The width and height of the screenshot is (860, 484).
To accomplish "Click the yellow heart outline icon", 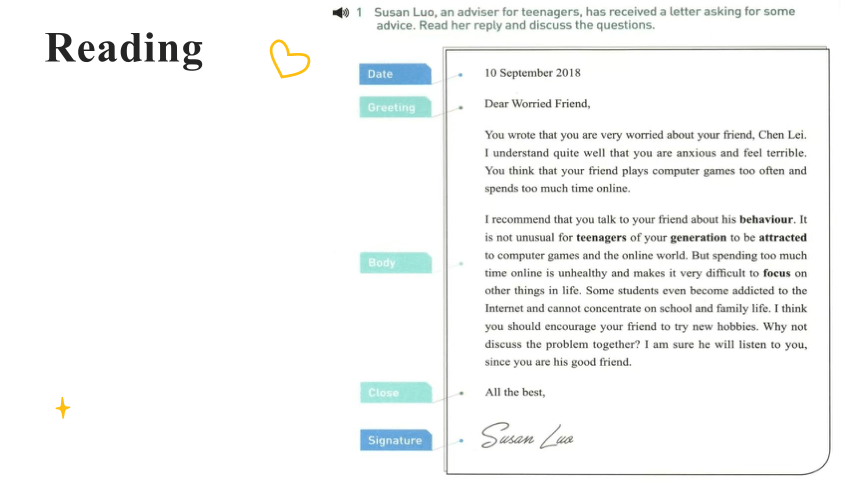I will click(290, 58).
